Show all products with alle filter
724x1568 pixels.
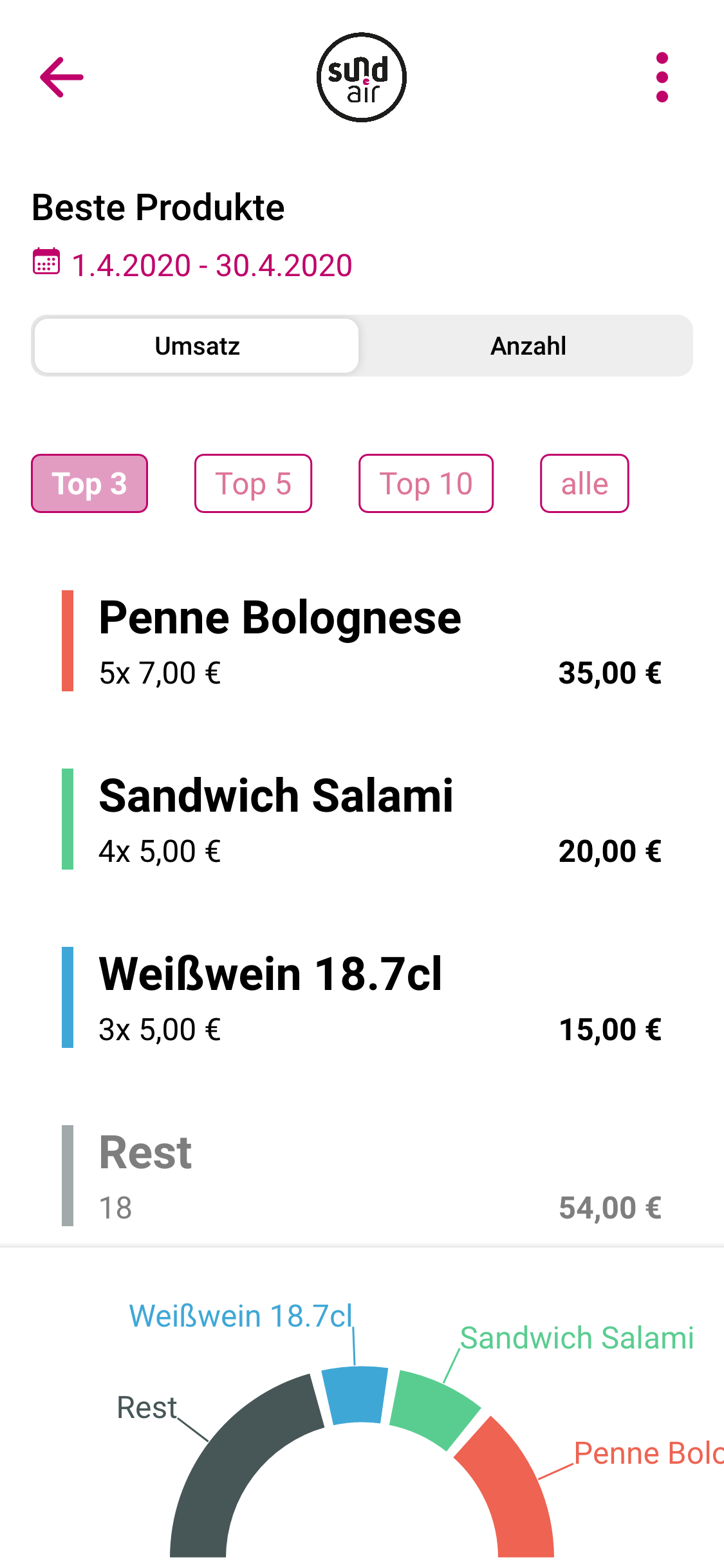(x=584, y=483)
